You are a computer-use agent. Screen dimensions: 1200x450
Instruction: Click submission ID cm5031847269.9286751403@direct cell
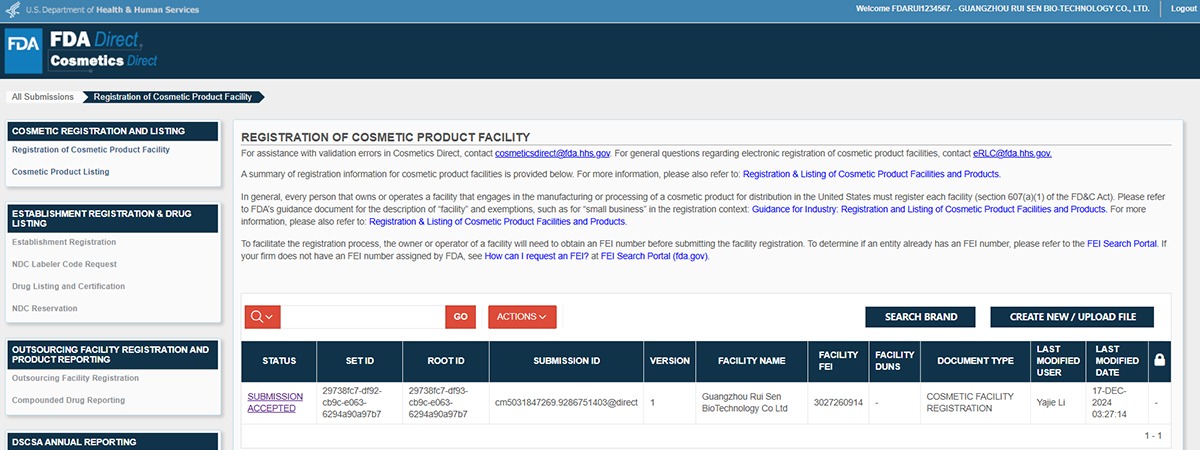(x=566, y=402)
